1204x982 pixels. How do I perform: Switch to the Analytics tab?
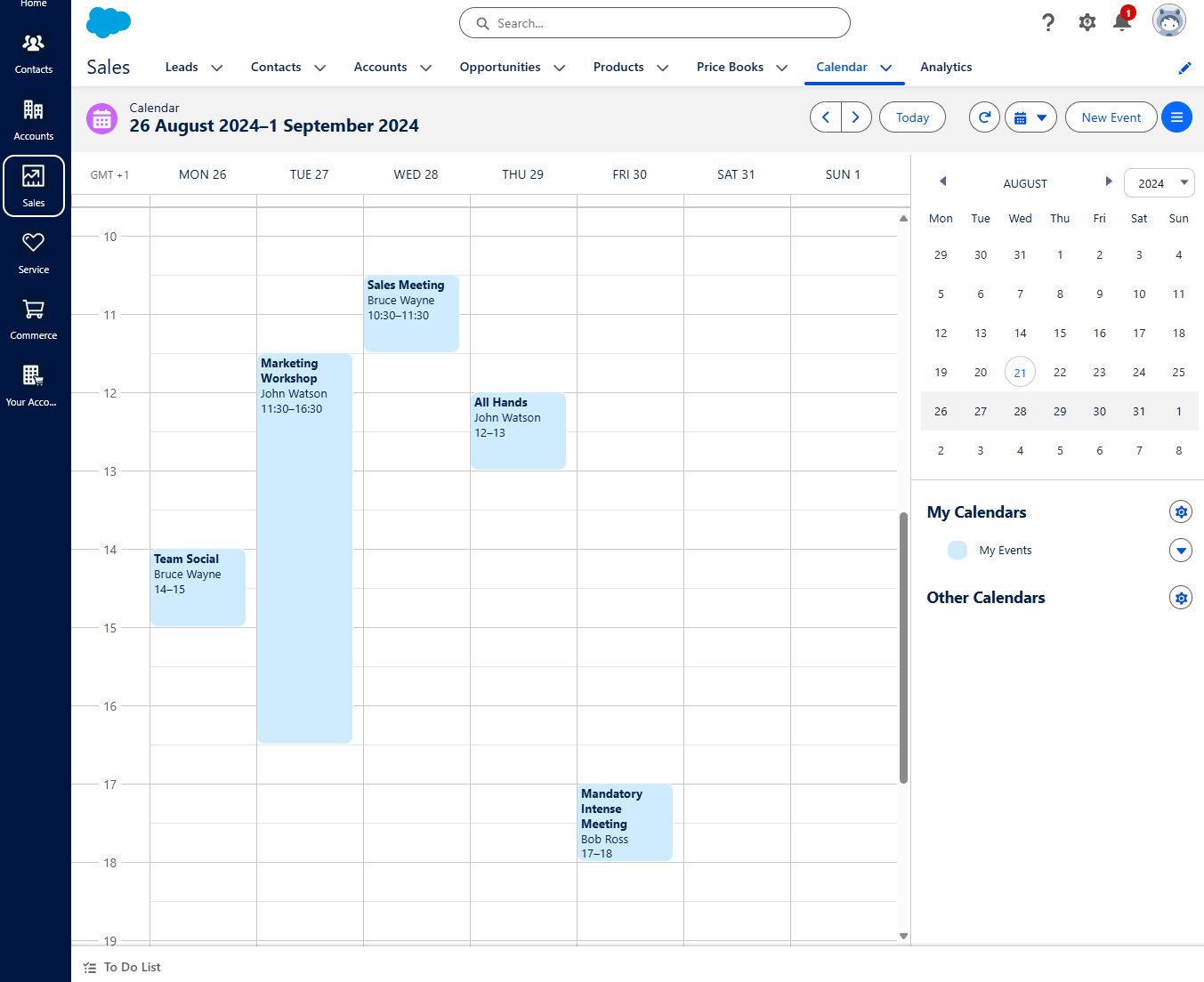(x=946, y=67)
